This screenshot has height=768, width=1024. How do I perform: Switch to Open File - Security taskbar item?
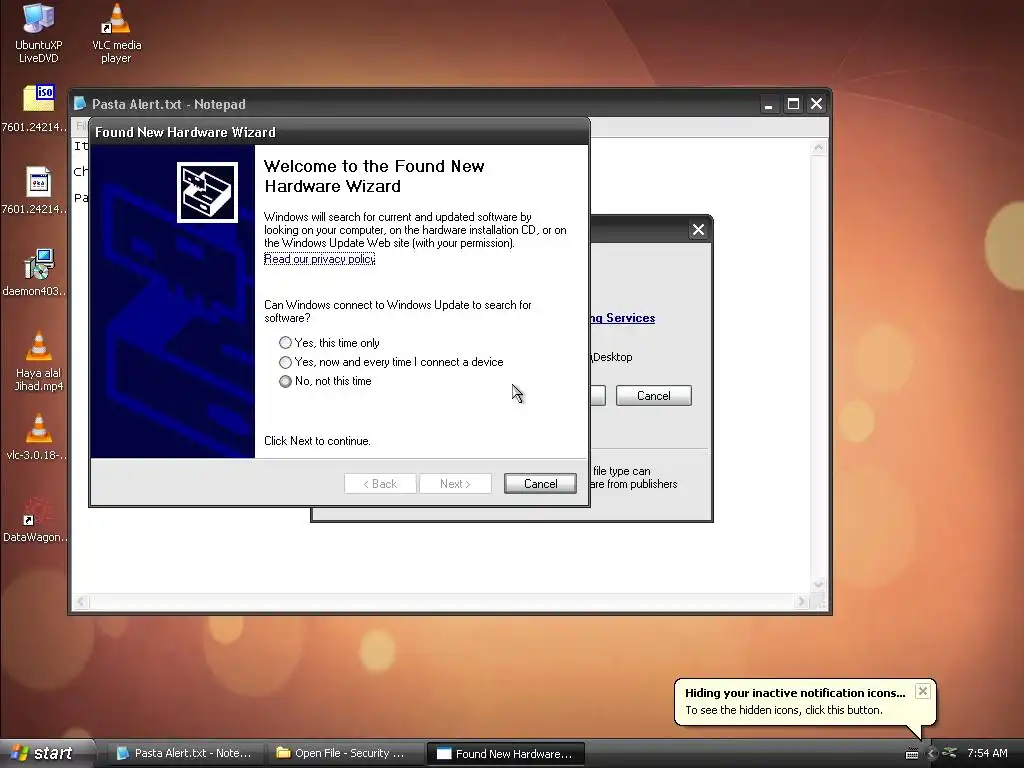click(344, 753)
